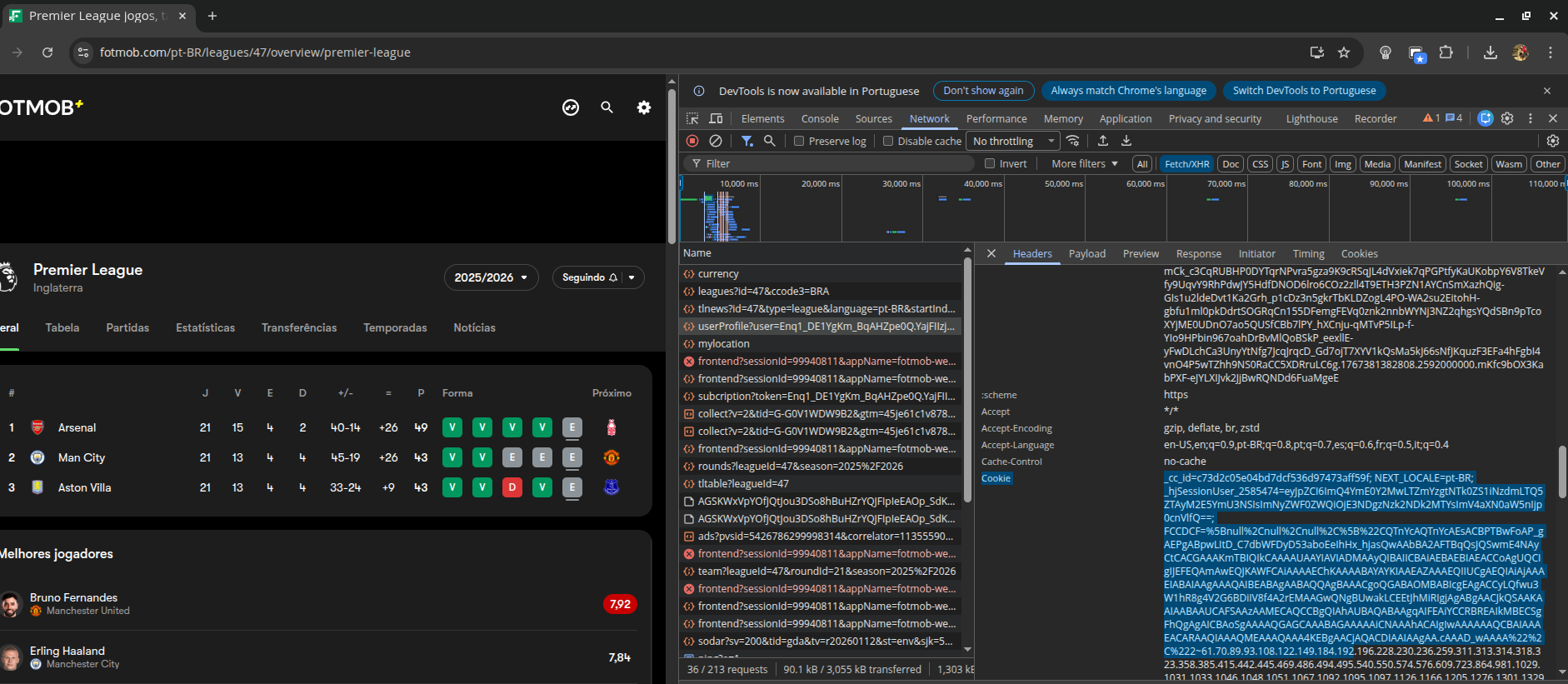Toggle the Img request filter
The image size is (1568, 684).
pos(1343,164)
